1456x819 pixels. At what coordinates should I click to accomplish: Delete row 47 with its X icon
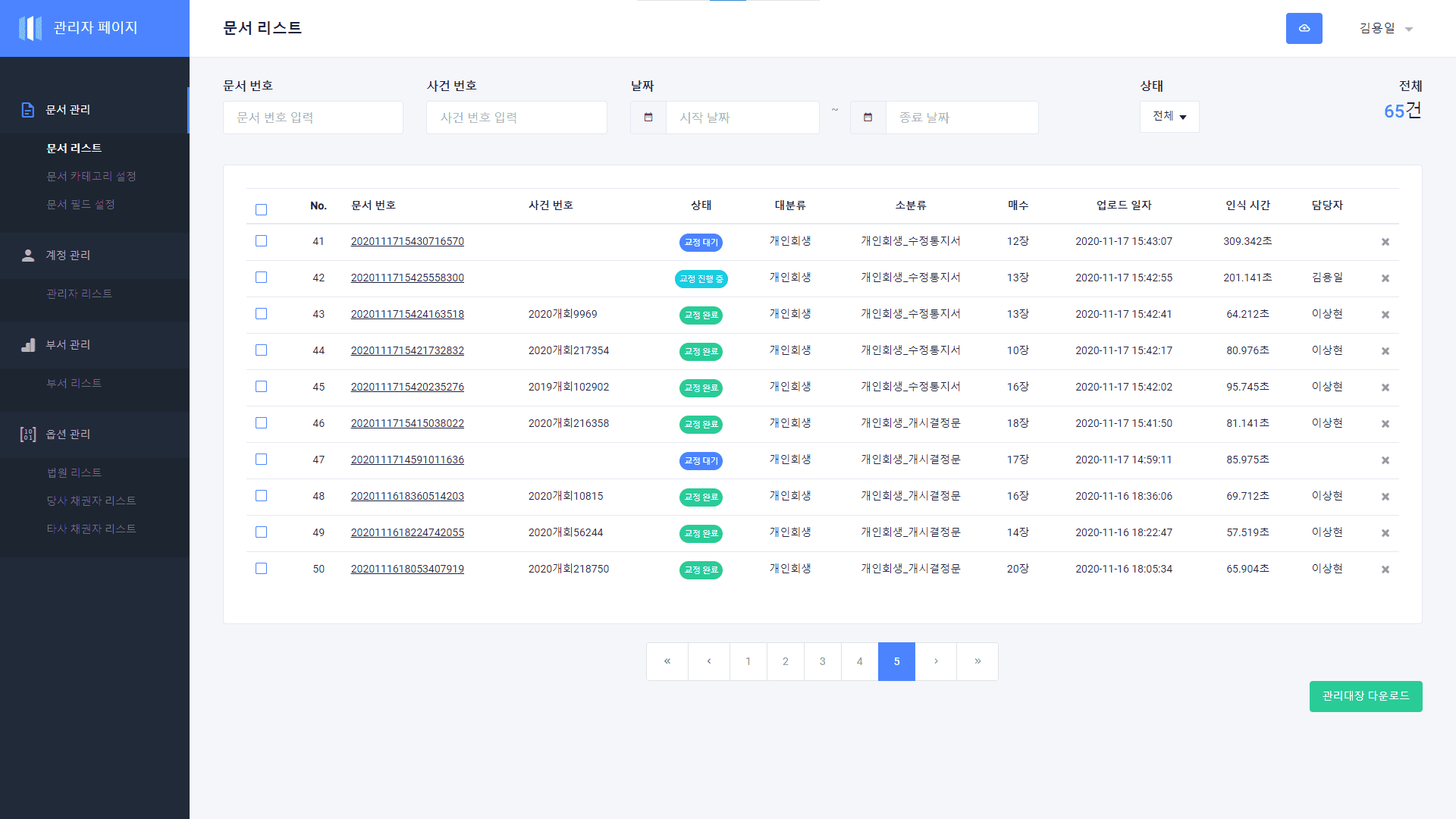pyautogui.click(x=1385, y=460)
